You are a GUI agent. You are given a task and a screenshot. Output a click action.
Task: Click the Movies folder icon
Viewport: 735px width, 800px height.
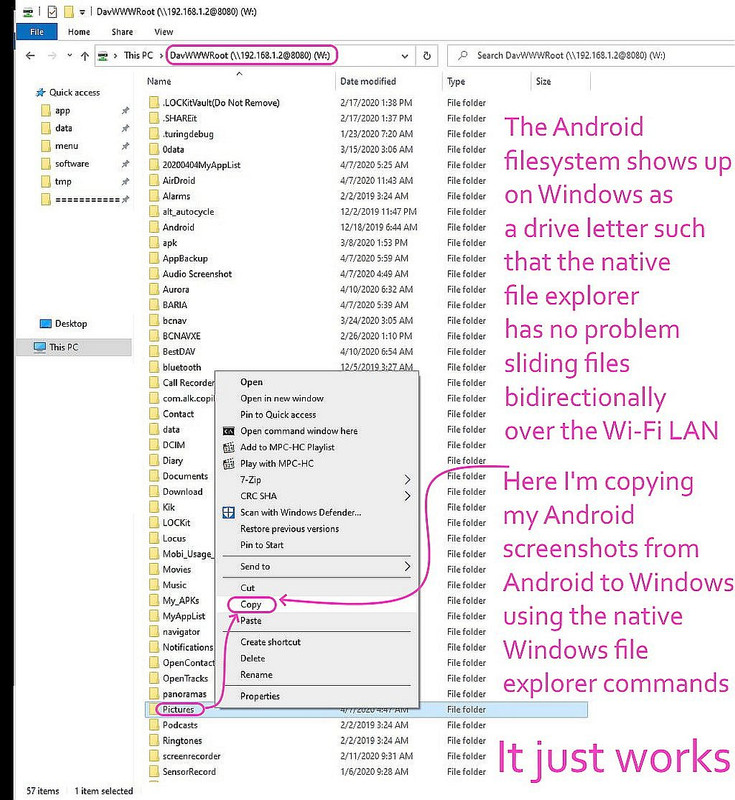click(x=154, y=569)
